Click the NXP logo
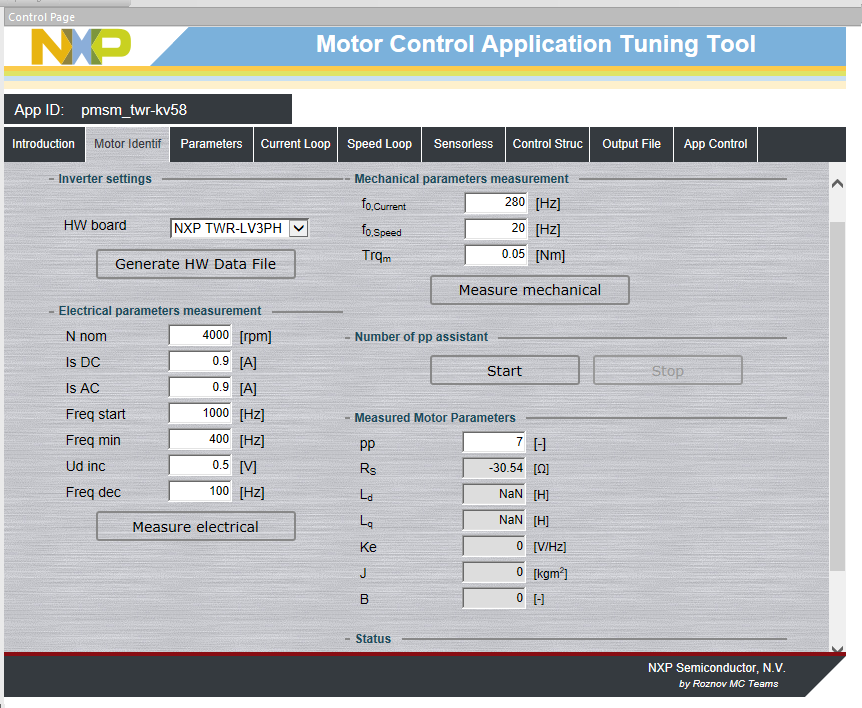 click(81, 47)
